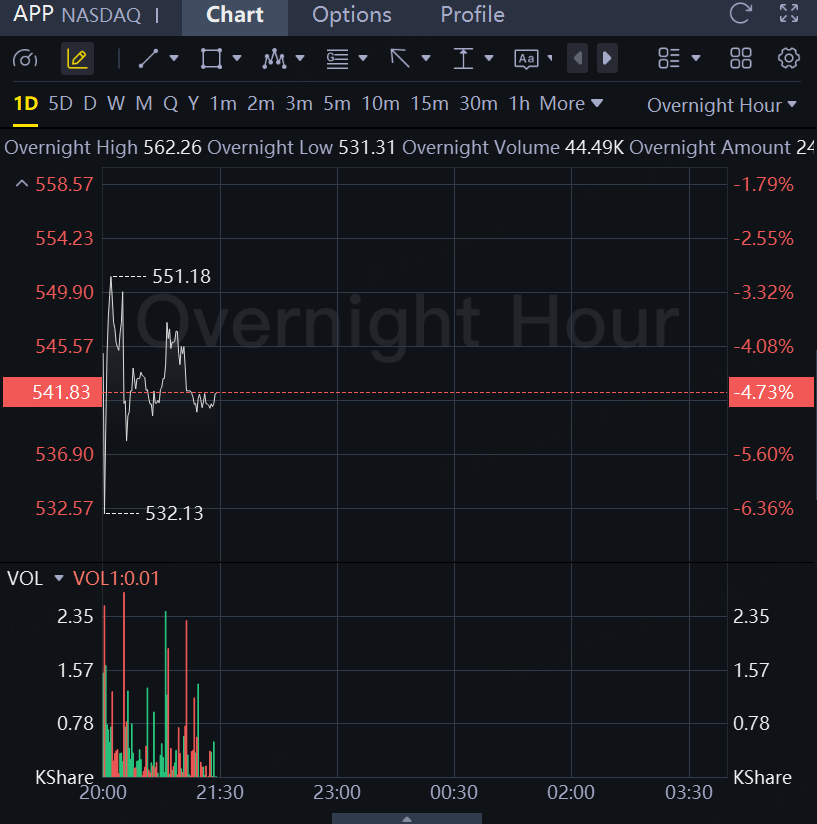The width and height of the screenshot is (817, 824).
Task: Expand the wave pattern tool dropdown
Action: pos(300,58)
